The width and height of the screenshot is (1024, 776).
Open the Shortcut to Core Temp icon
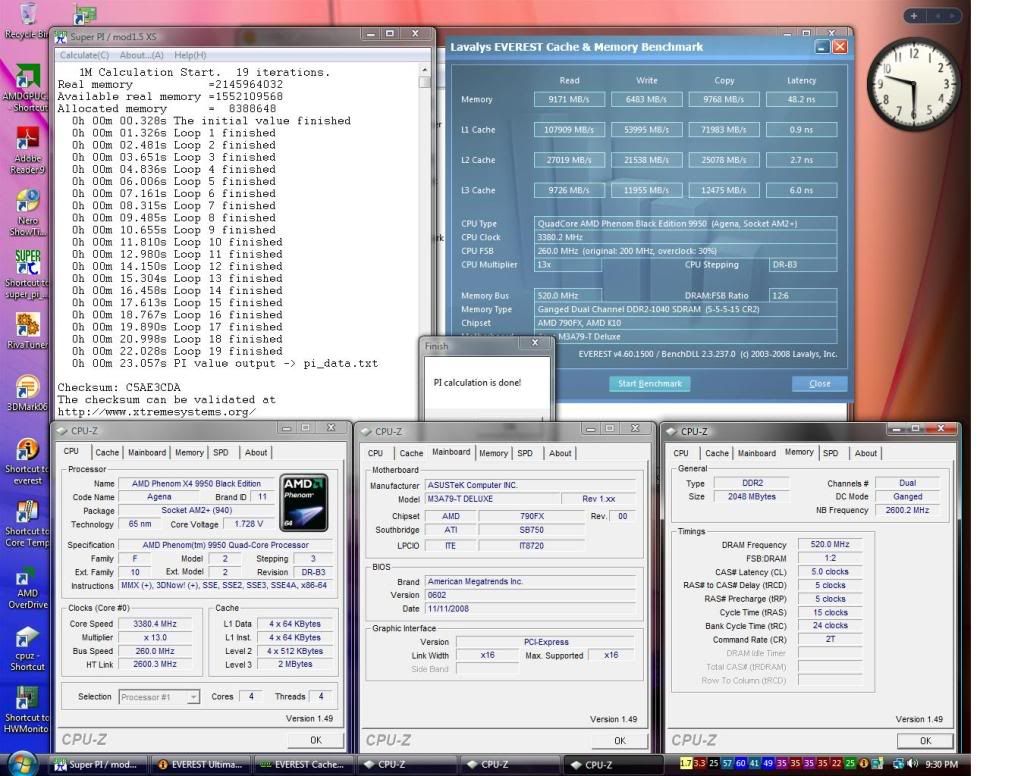pyautogui.click(x=27, y=523)
